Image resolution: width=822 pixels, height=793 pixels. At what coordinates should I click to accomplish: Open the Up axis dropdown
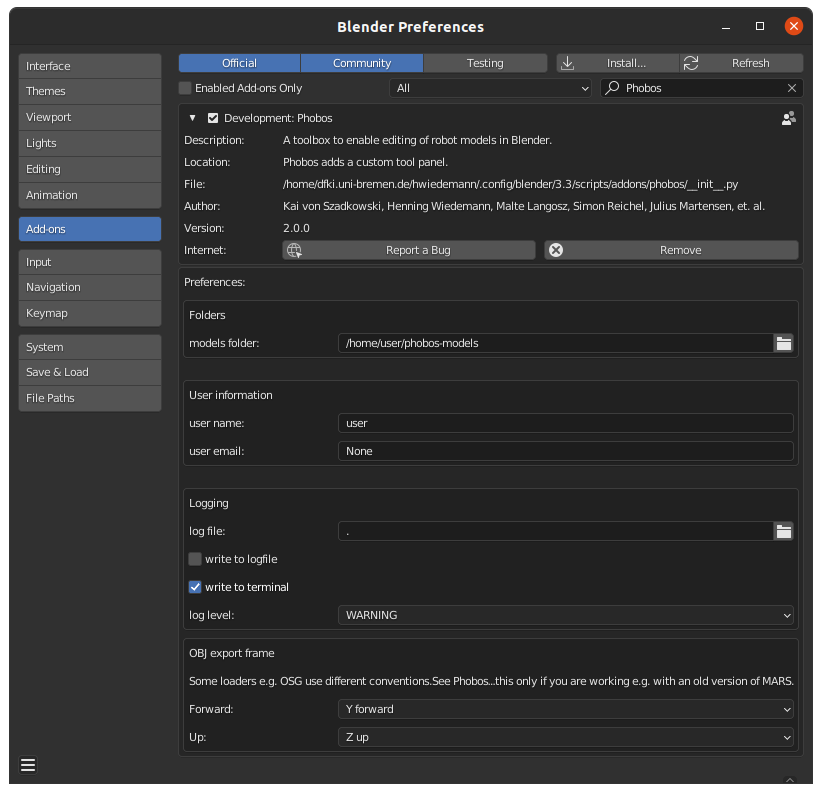click(x=566, y=737)
